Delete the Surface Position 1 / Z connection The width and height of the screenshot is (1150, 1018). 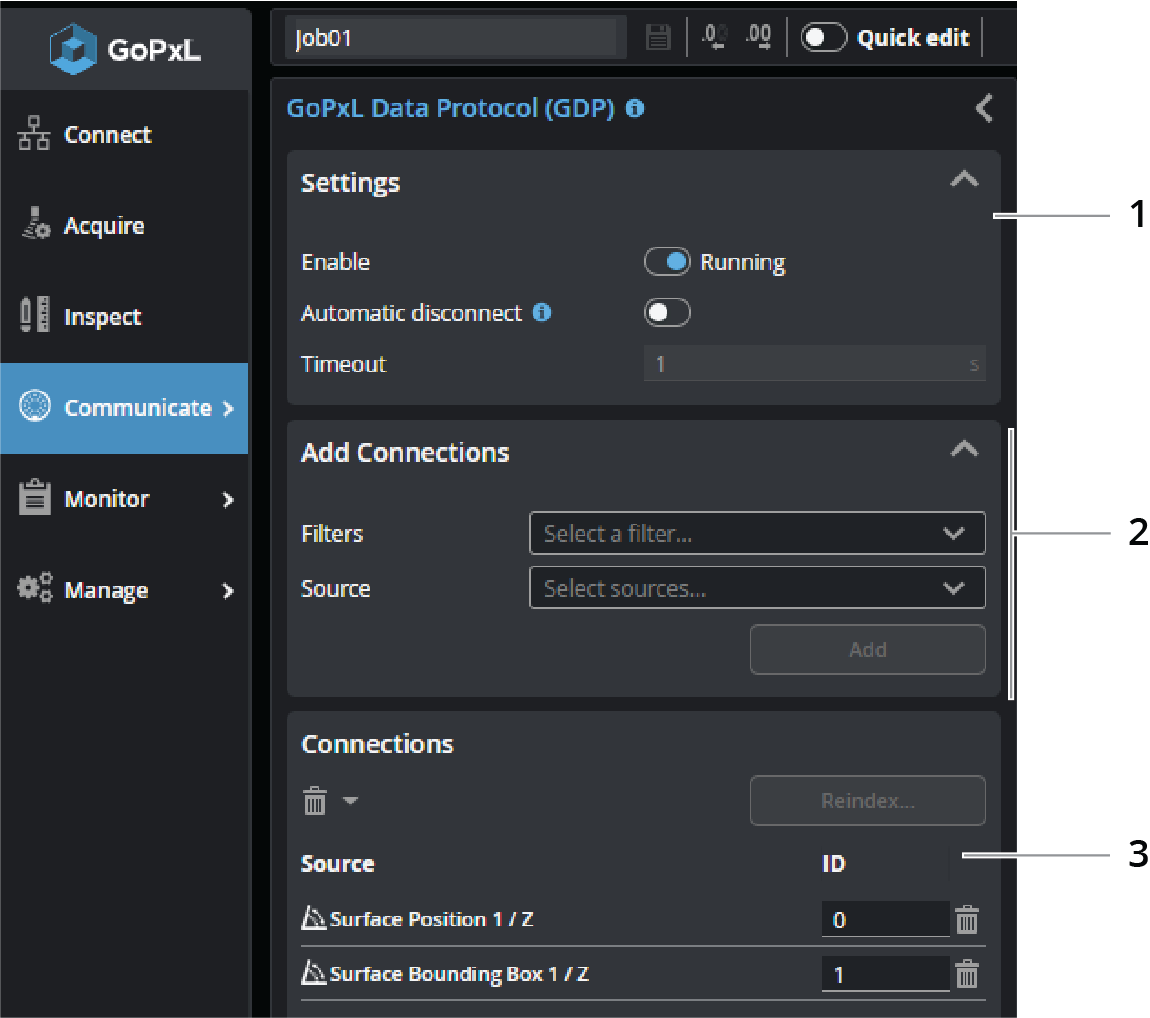pos(966,920)
